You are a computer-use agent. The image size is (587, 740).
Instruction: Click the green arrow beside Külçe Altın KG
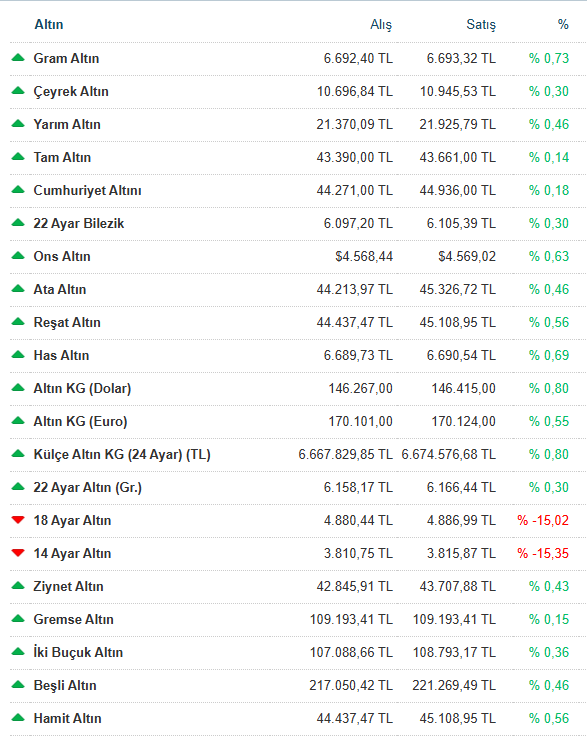click(18, 454)
